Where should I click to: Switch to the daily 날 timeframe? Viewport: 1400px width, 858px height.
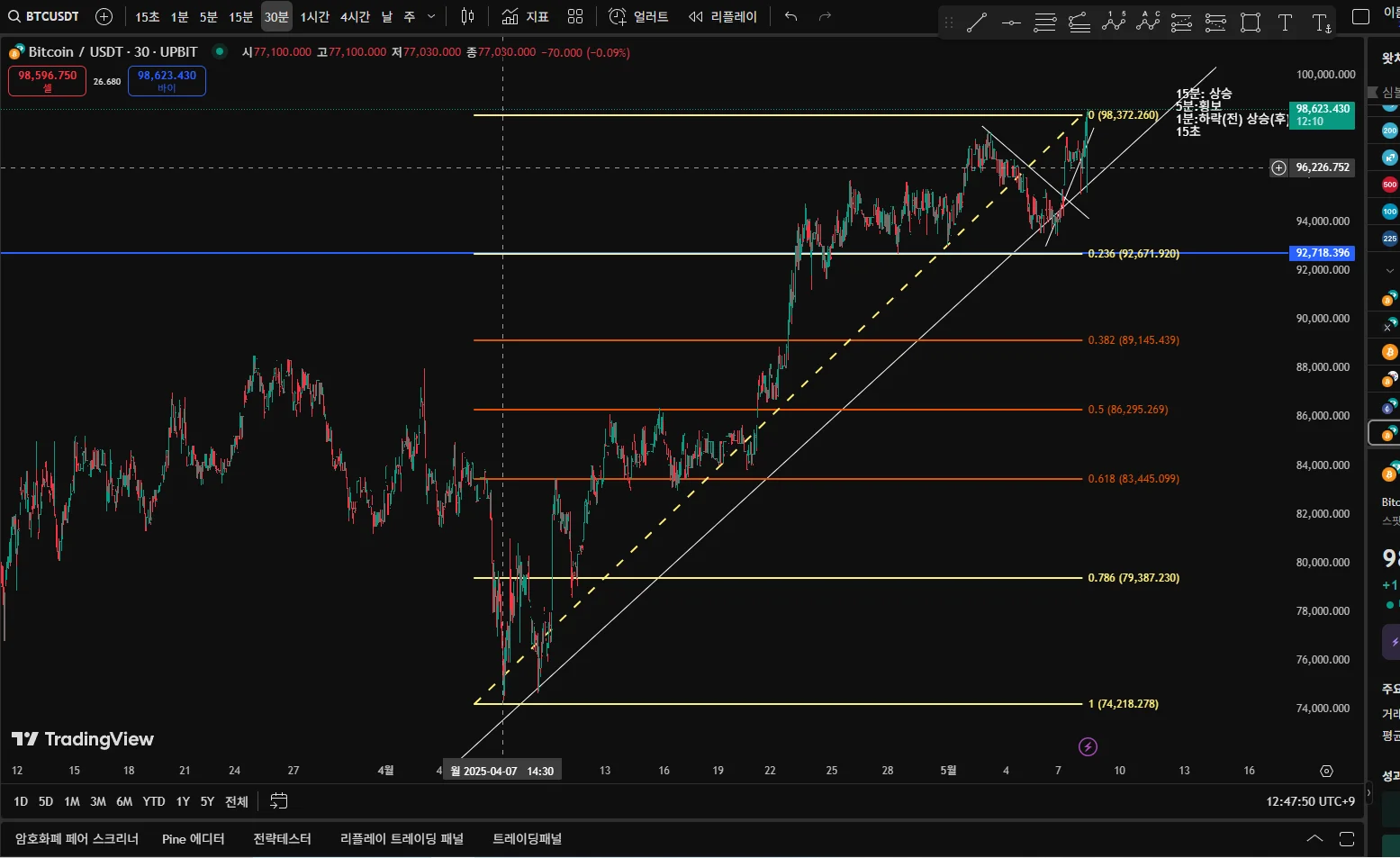(x=387, y=16)
